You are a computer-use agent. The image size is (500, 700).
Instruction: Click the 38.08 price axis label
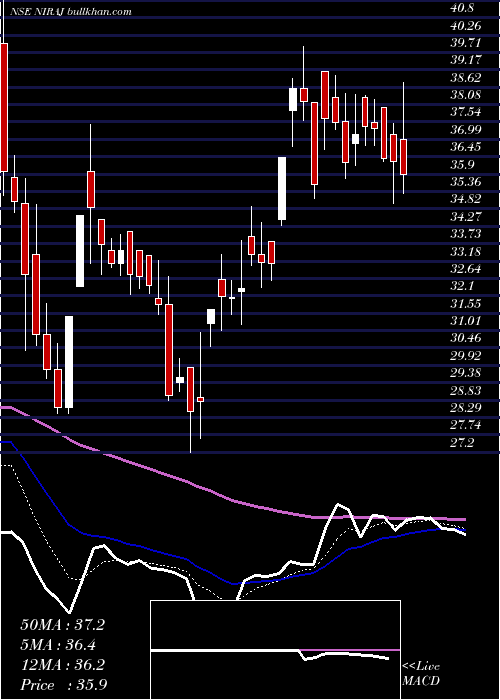(466, 95)
